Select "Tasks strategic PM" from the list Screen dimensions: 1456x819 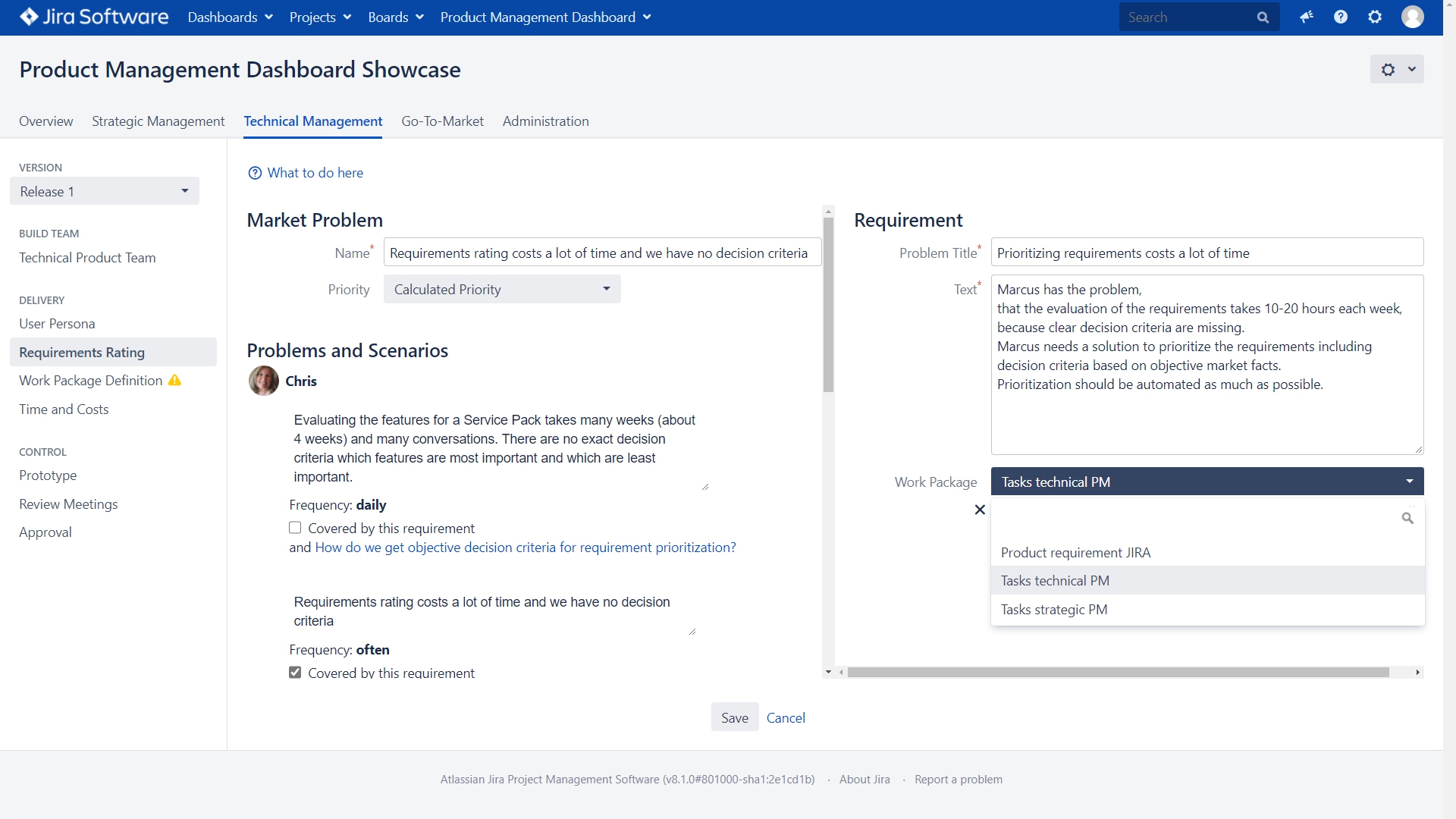1054,609
